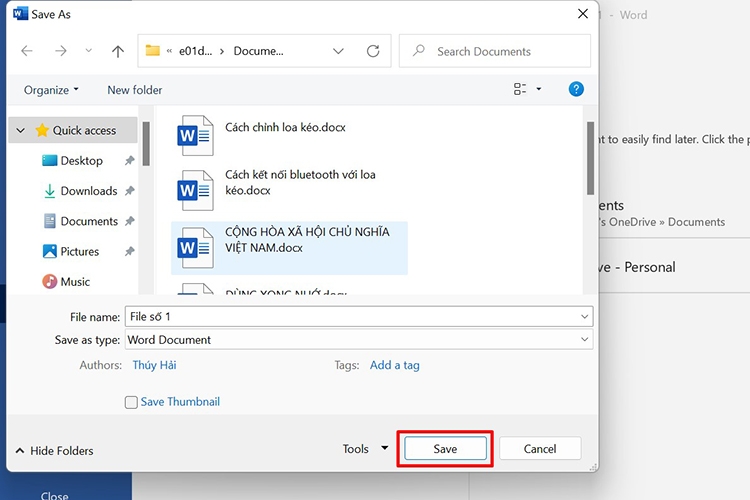The width and height of the screenshot is (750, 500).
Task: Open the File name dropdown arrow
Action: pos(585,317)
